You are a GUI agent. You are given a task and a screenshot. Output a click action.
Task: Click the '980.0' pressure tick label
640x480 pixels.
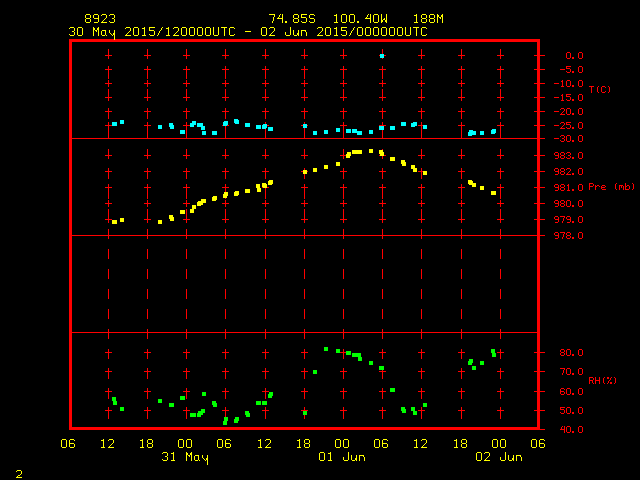[569, 204]
